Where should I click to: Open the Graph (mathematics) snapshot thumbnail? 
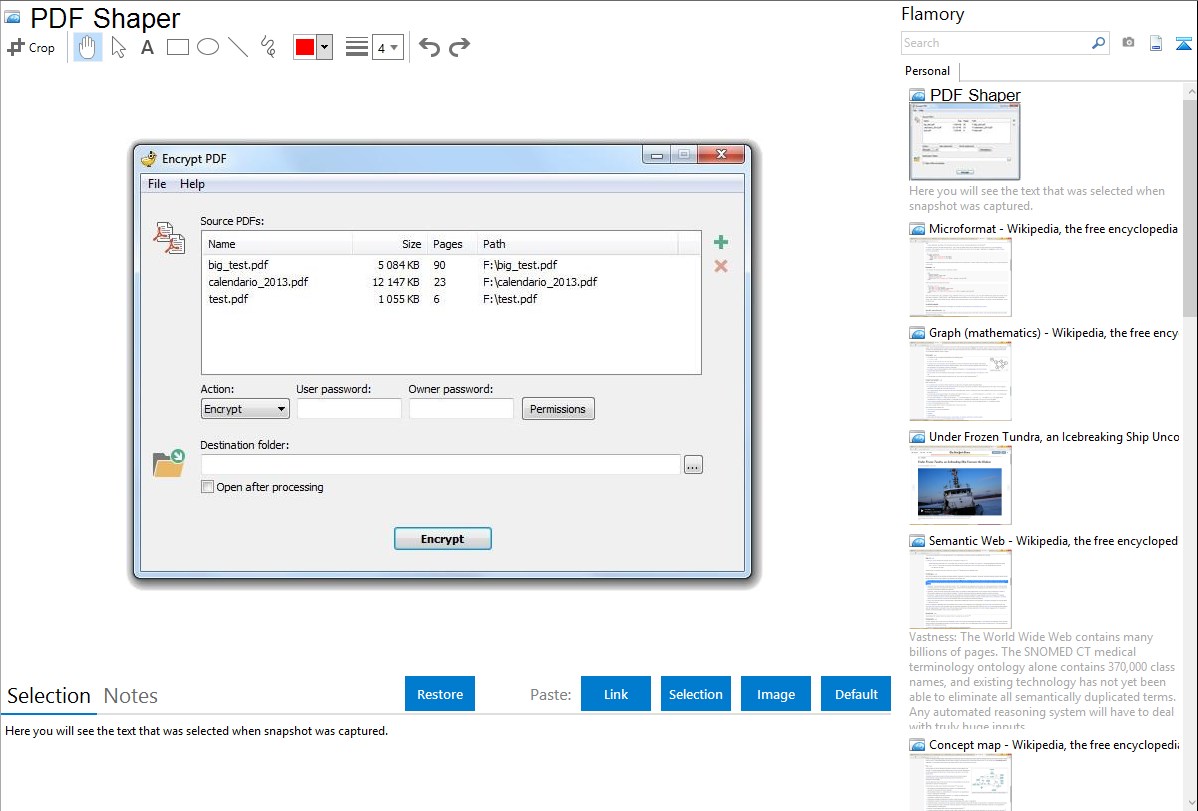click(960, 381)
